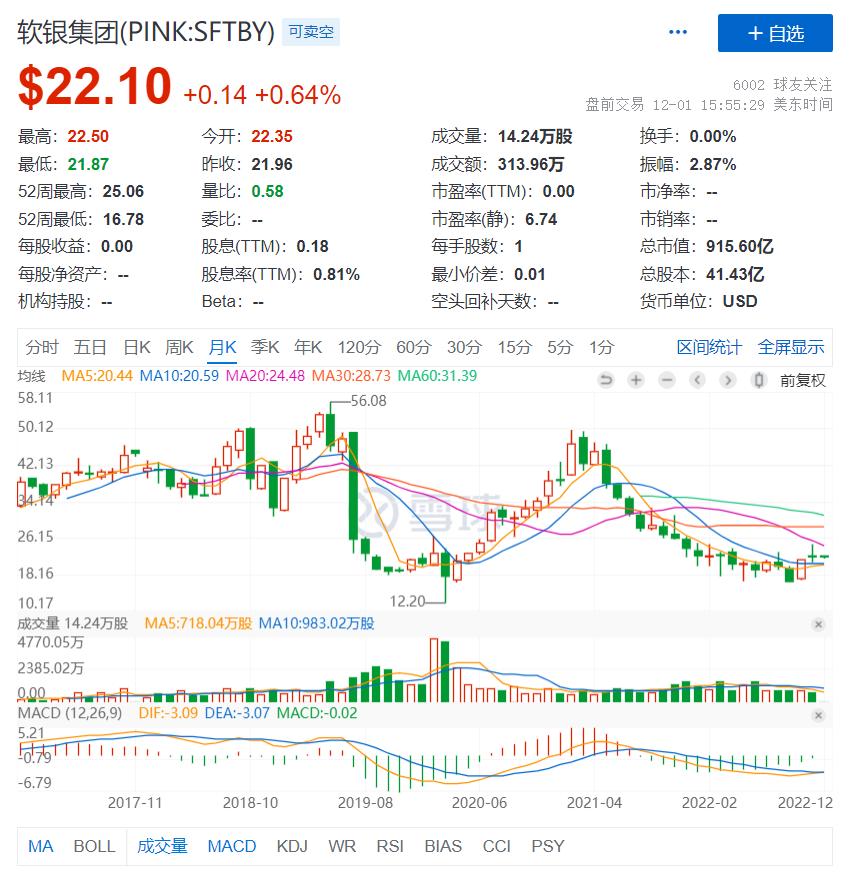The image size is (856, 872).
Task: Click the stock title 软银集团(PINK:SFTBY)
Action: (x=146, y=32)
